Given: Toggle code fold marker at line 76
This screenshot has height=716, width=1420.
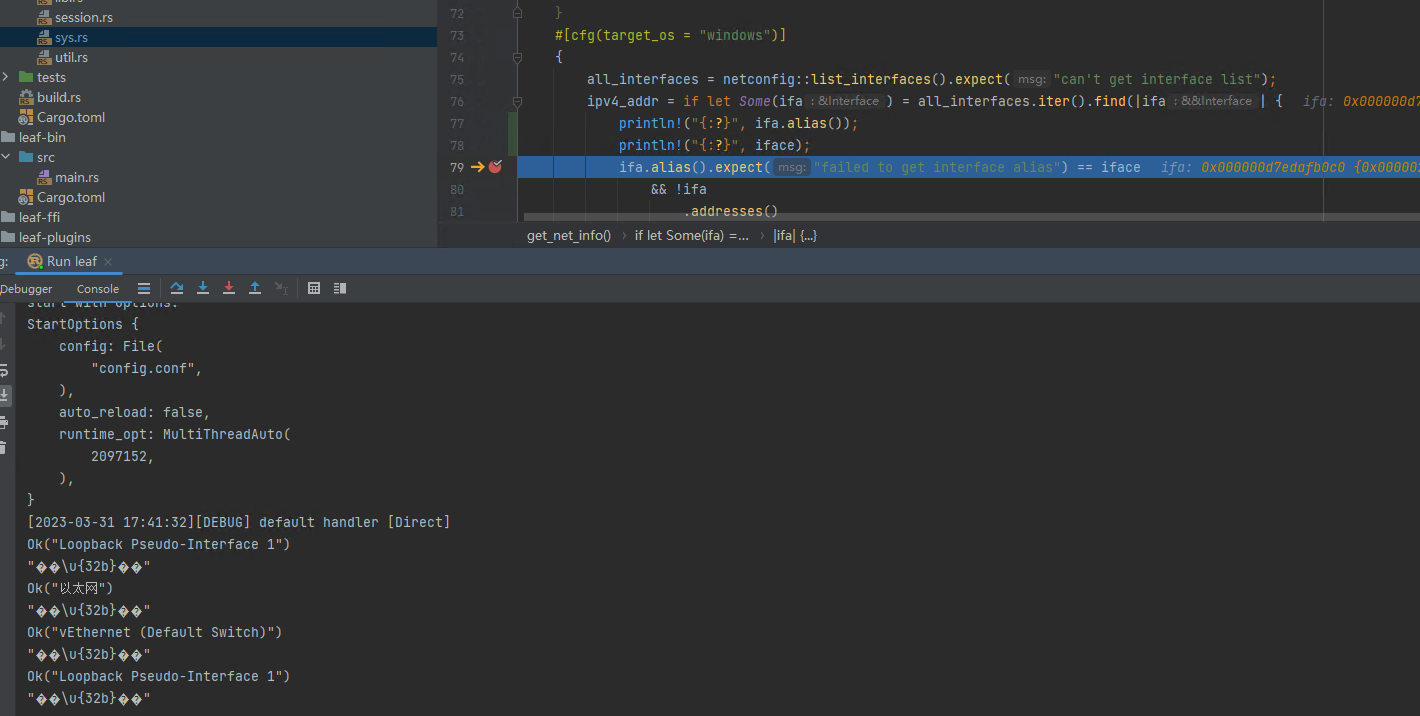Looking at the screenshot, I should coord(517,101).
